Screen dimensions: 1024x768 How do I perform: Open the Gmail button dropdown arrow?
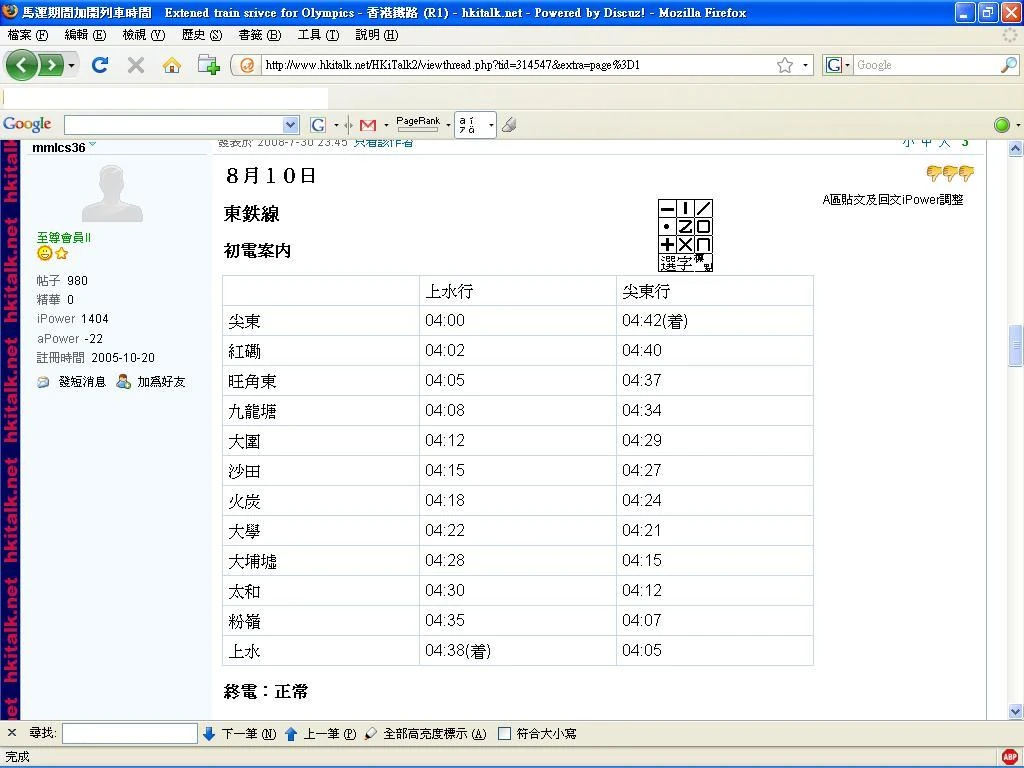tap(386, 125)
